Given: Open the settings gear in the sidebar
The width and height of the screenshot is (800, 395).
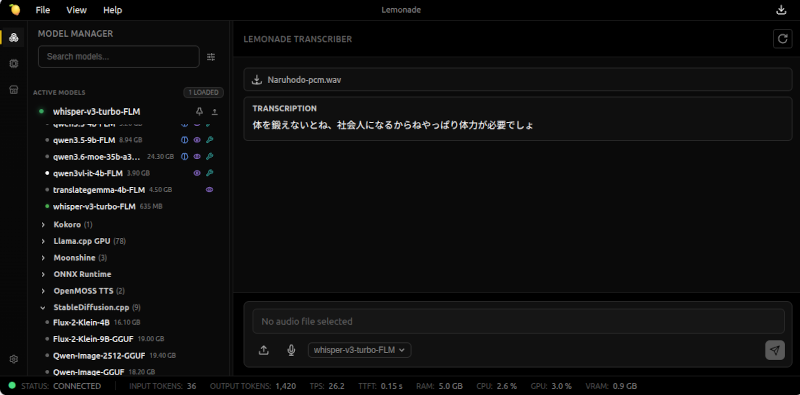Looking at the screenshot, I should coord(14,359).
